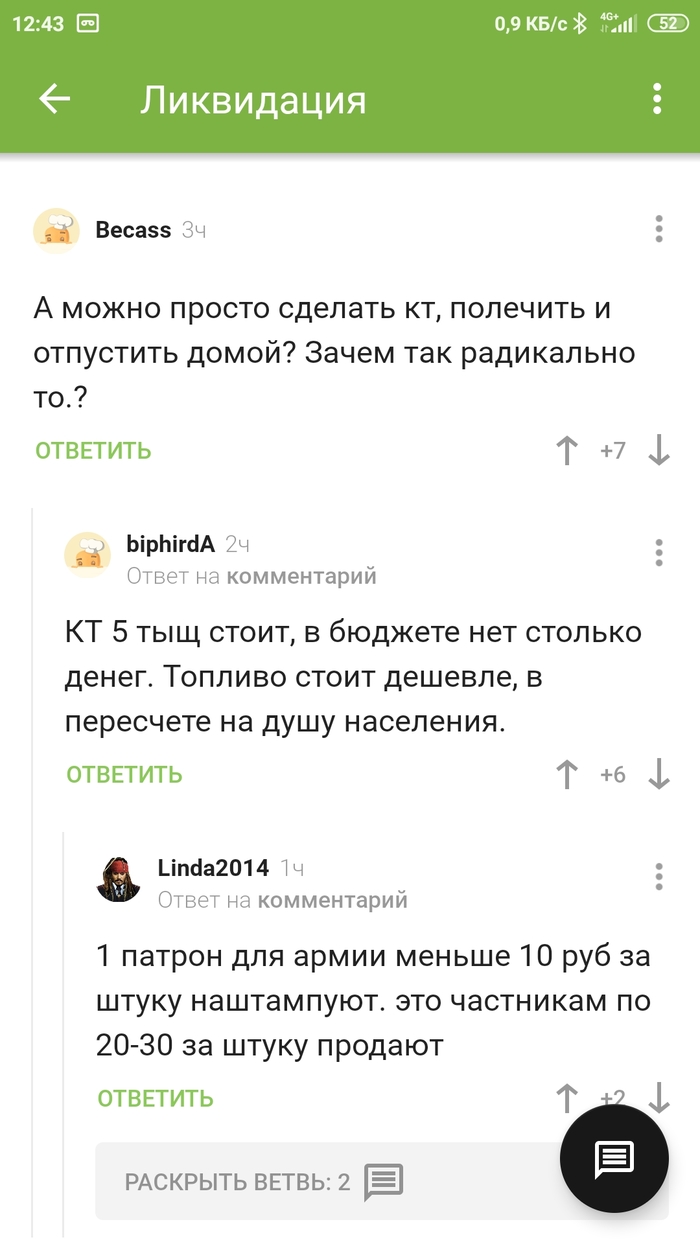Open Linda2014 pirate avatar

click(118, 877)
